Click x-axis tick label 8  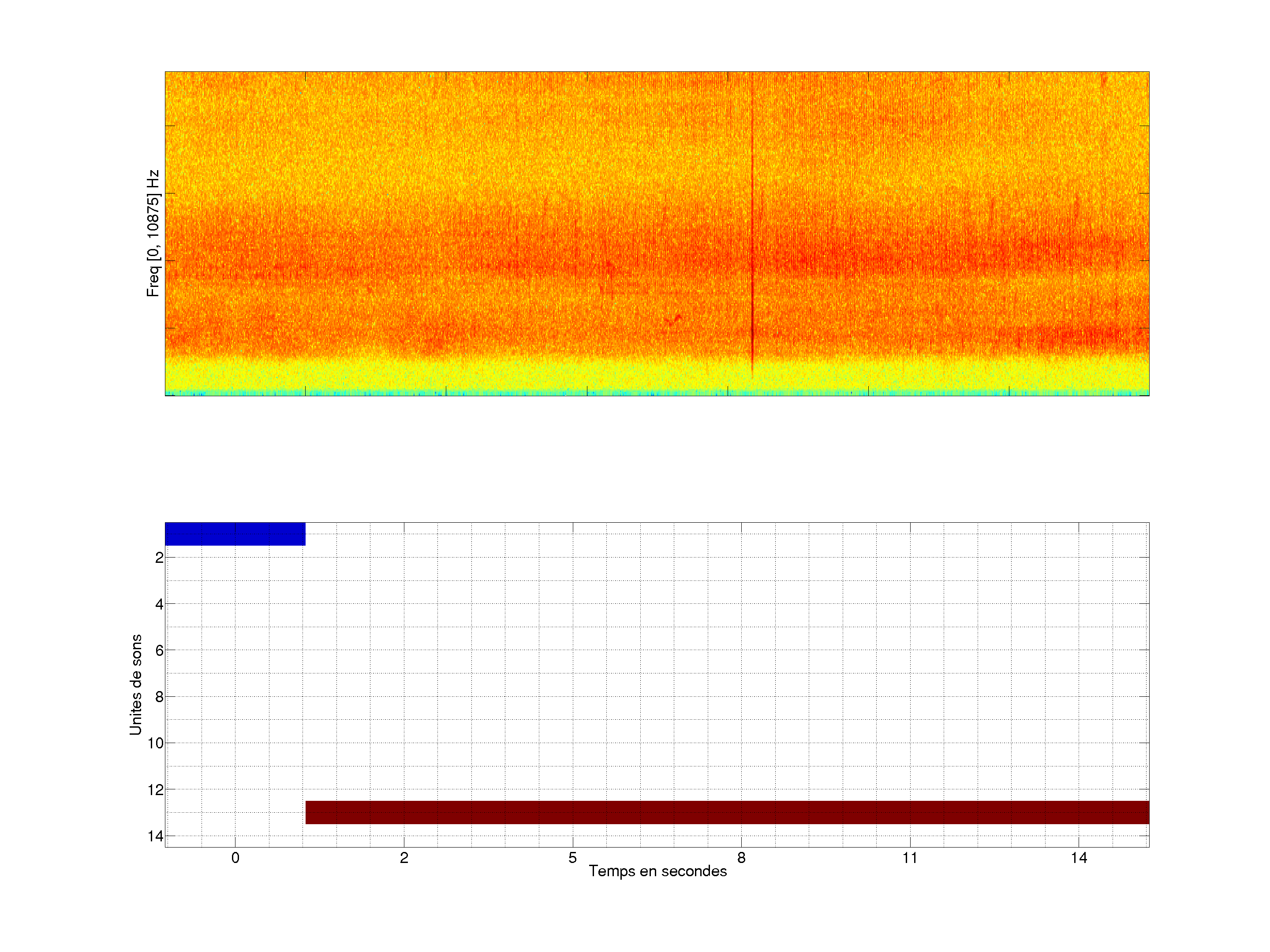(x=741, y=858)
